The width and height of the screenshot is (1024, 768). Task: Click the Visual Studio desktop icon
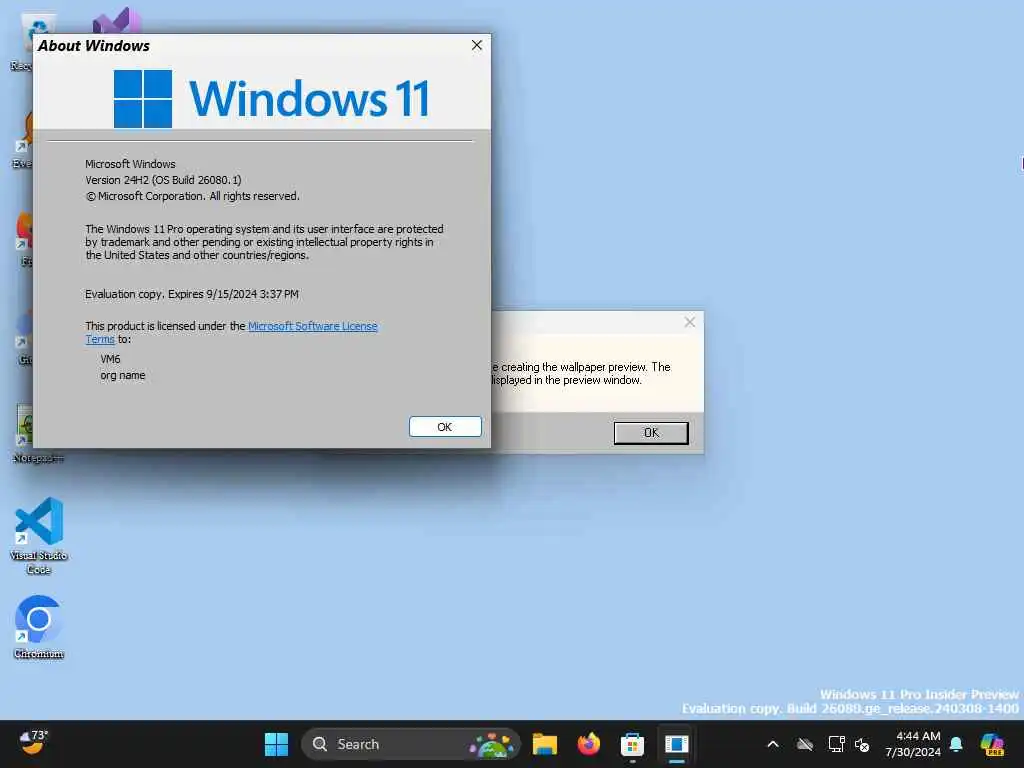[x=118, y=21]
